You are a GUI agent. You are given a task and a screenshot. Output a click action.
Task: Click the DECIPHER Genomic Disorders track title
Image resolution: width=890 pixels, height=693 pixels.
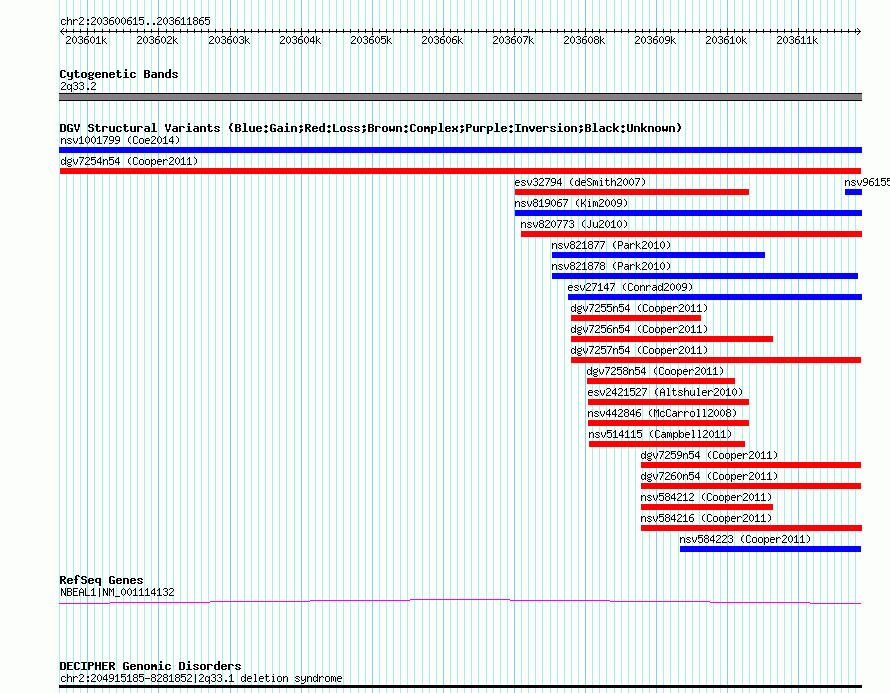point(150,666)
